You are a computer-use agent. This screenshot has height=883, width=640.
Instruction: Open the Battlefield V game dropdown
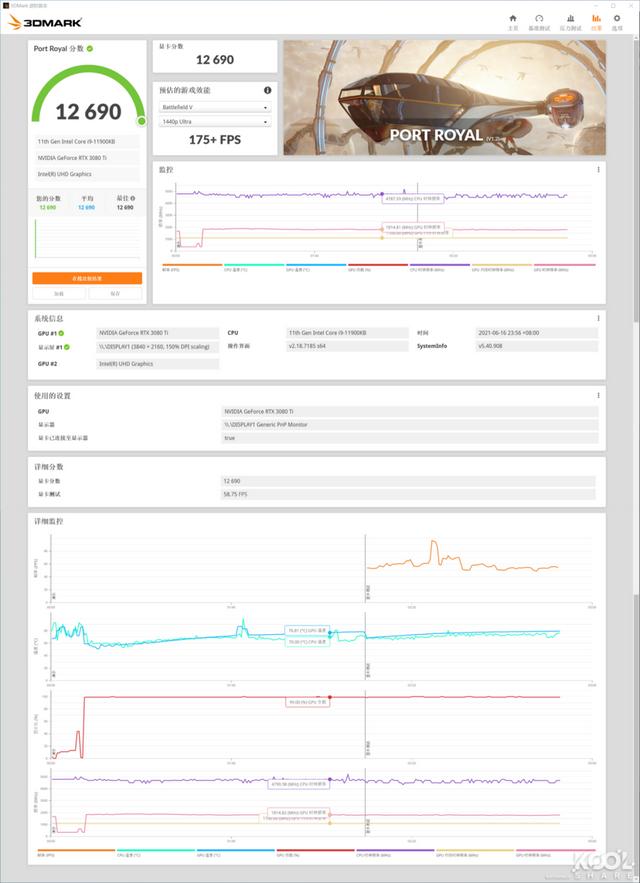(215, 107)
